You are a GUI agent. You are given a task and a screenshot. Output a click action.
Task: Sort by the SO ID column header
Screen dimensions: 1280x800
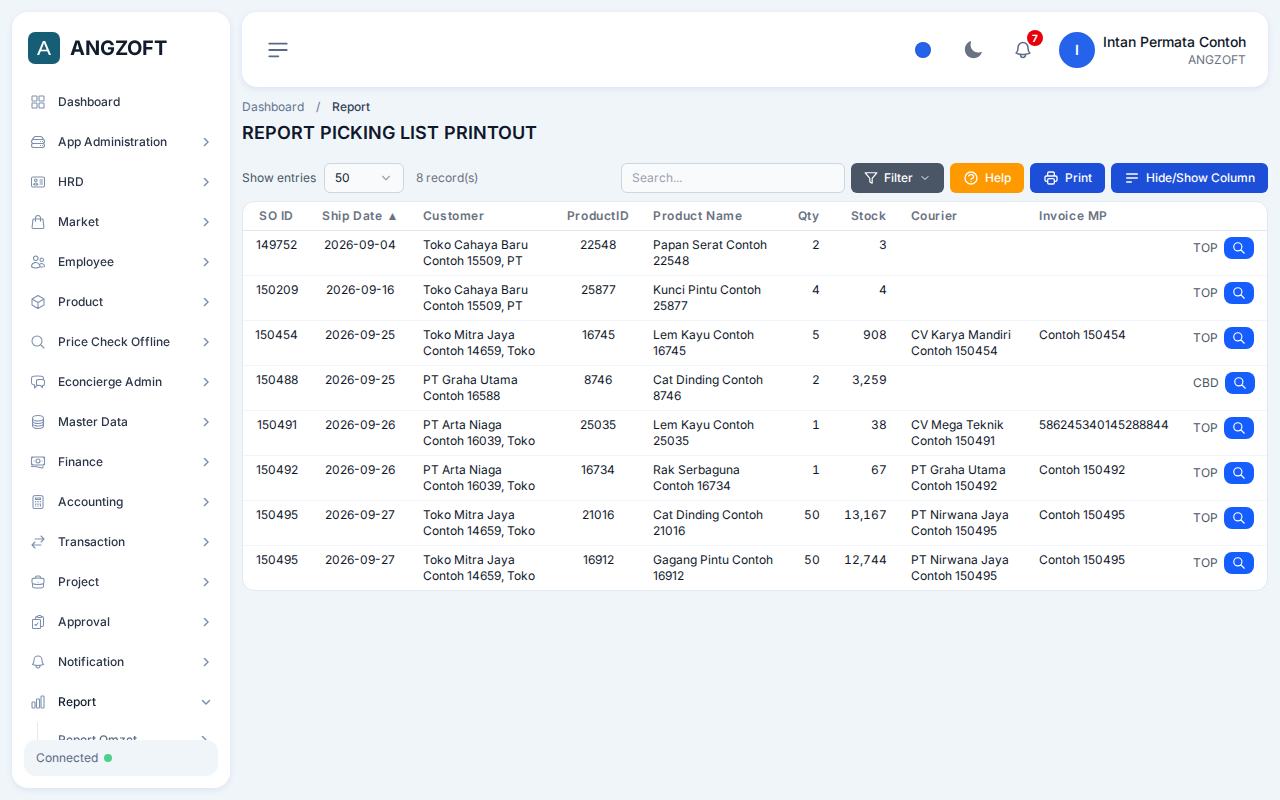[x=276, y=216]
